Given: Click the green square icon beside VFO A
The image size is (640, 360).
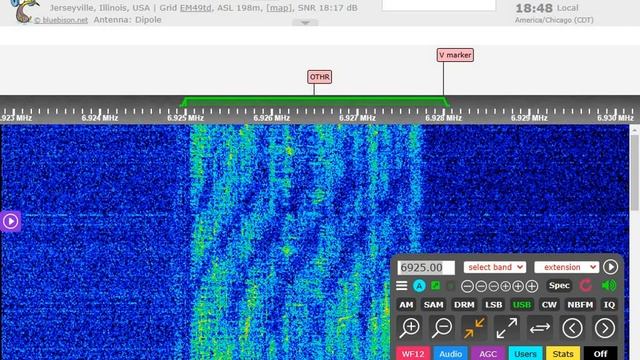Looking at the screenshot, I should click(x=436, y=286).
